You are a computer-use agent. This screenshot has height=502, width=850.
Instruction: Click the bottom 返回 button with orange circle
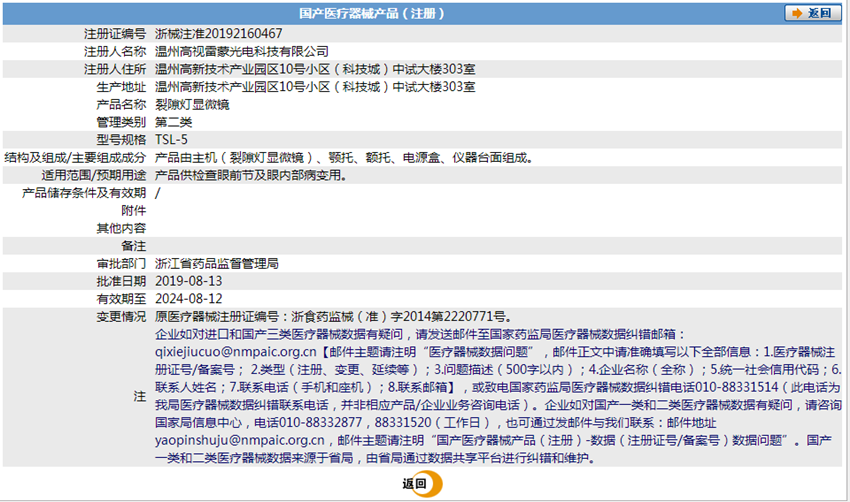[x=422, y=484]
